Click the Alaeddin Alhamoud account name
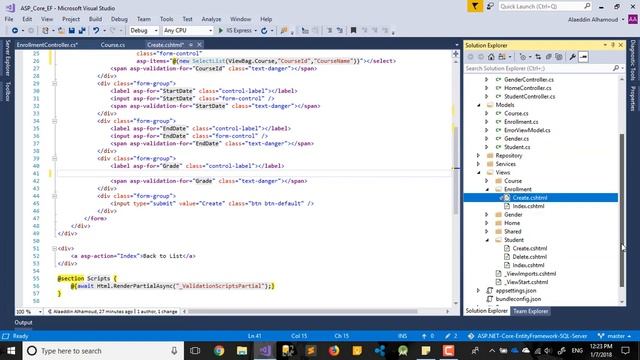 point(593,20)
